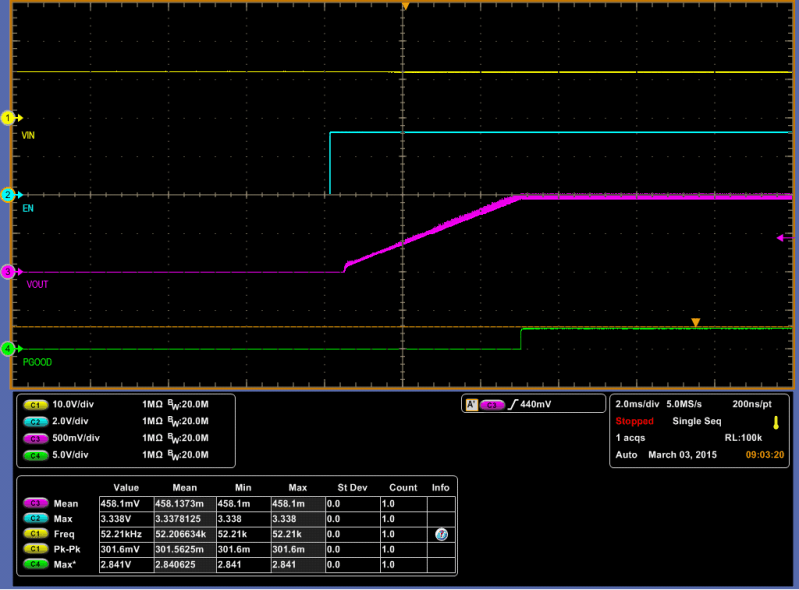The width and height of the screenshot is (799, 590).
Task: Click the info icon in Freq measurement row
Action: coord(441,535)
